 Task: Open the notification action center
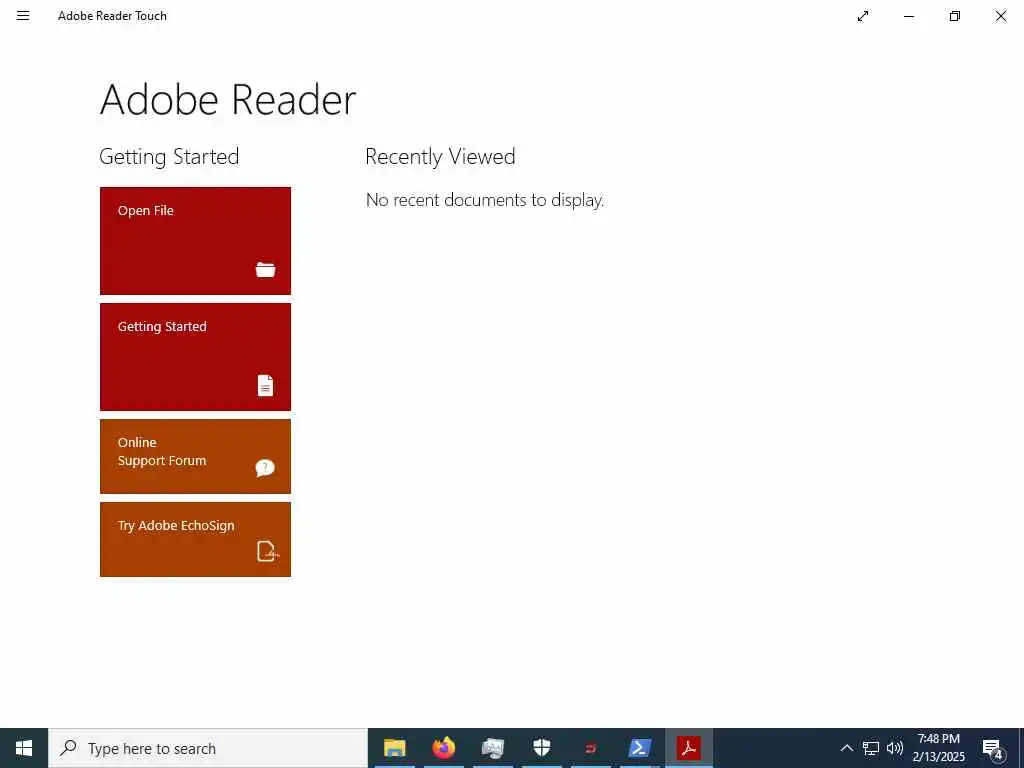pos(993,748)
